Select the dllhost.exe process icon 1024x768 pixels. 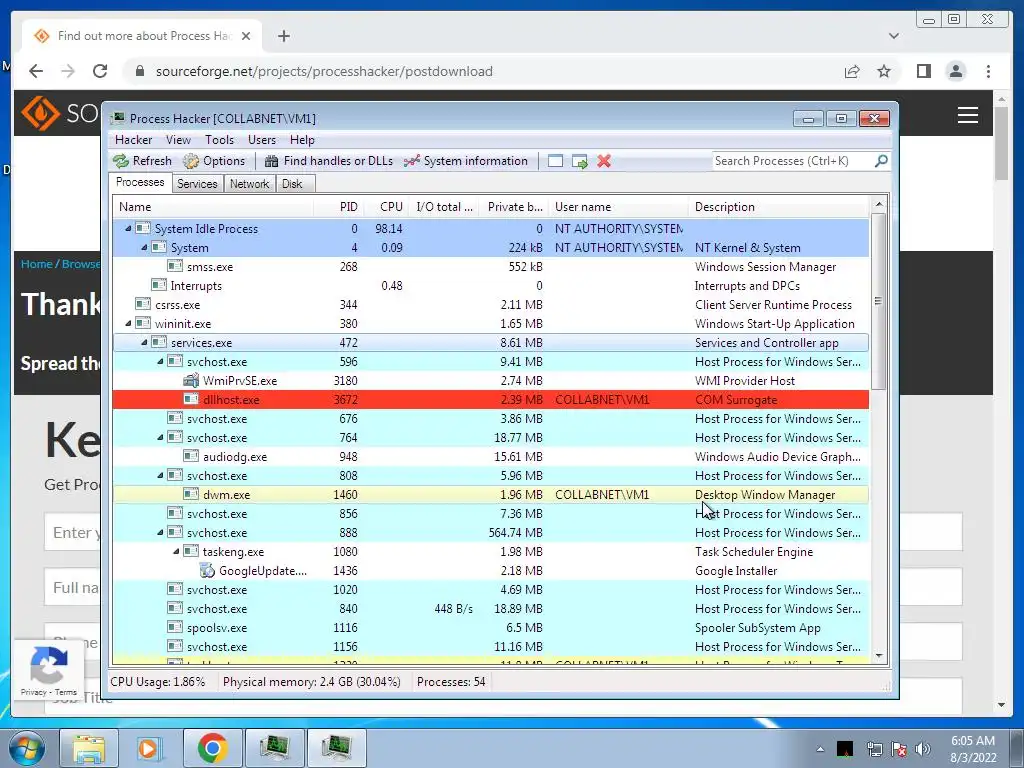(x=191, y=399)
